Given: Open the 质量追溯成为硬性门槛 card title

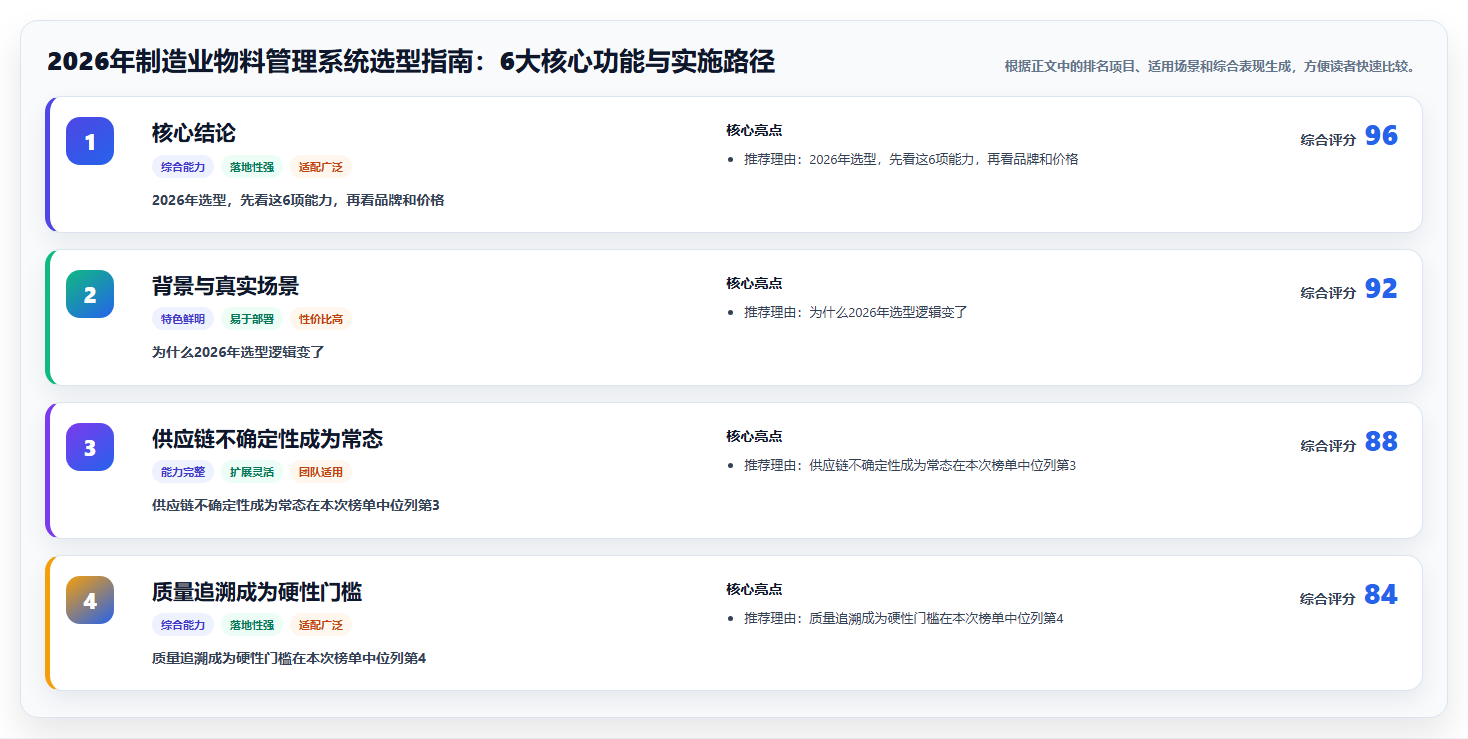Looking at the screenshot, I should pos(257,592).
